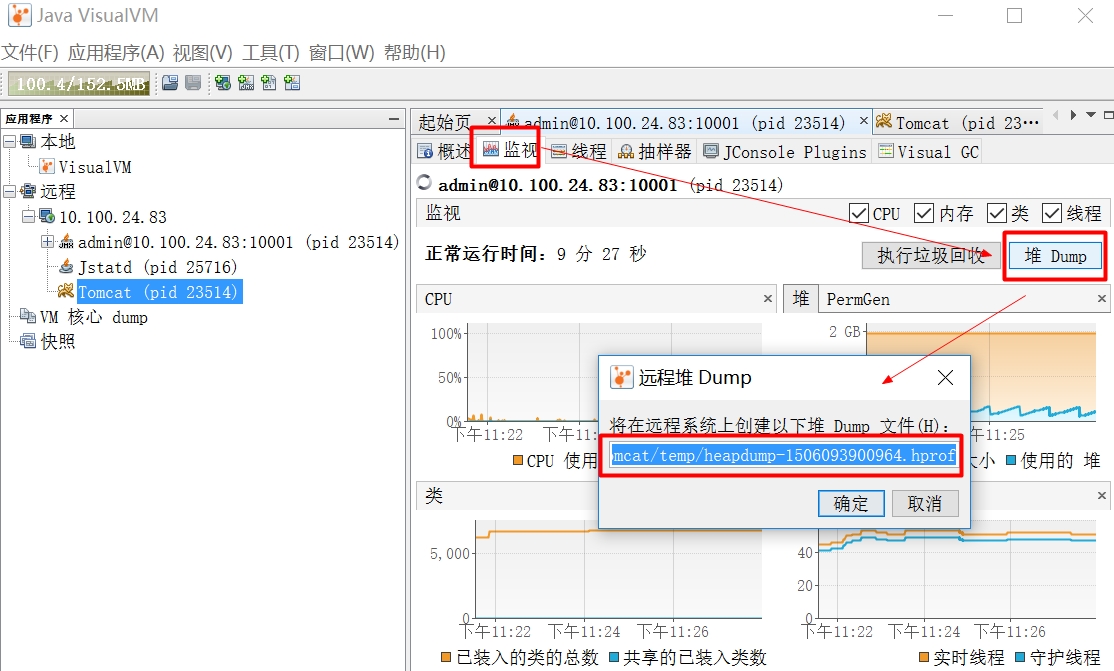Image resolution: width=1114 pixels, height=671 pixels.
Task: Click the orange 实时线程 legend swatch
Action: click(924, 657)
